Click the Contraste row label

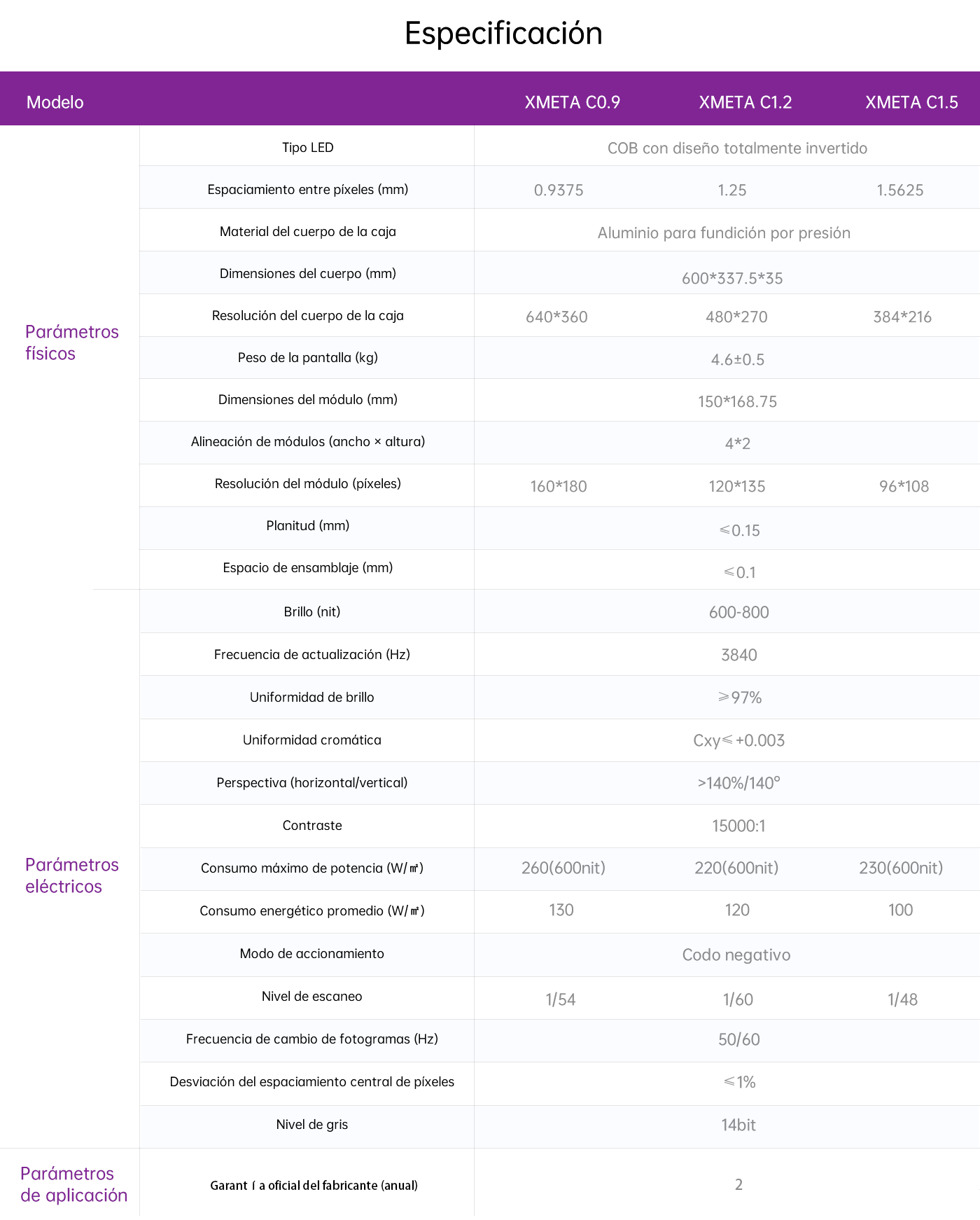coord(312,826)
